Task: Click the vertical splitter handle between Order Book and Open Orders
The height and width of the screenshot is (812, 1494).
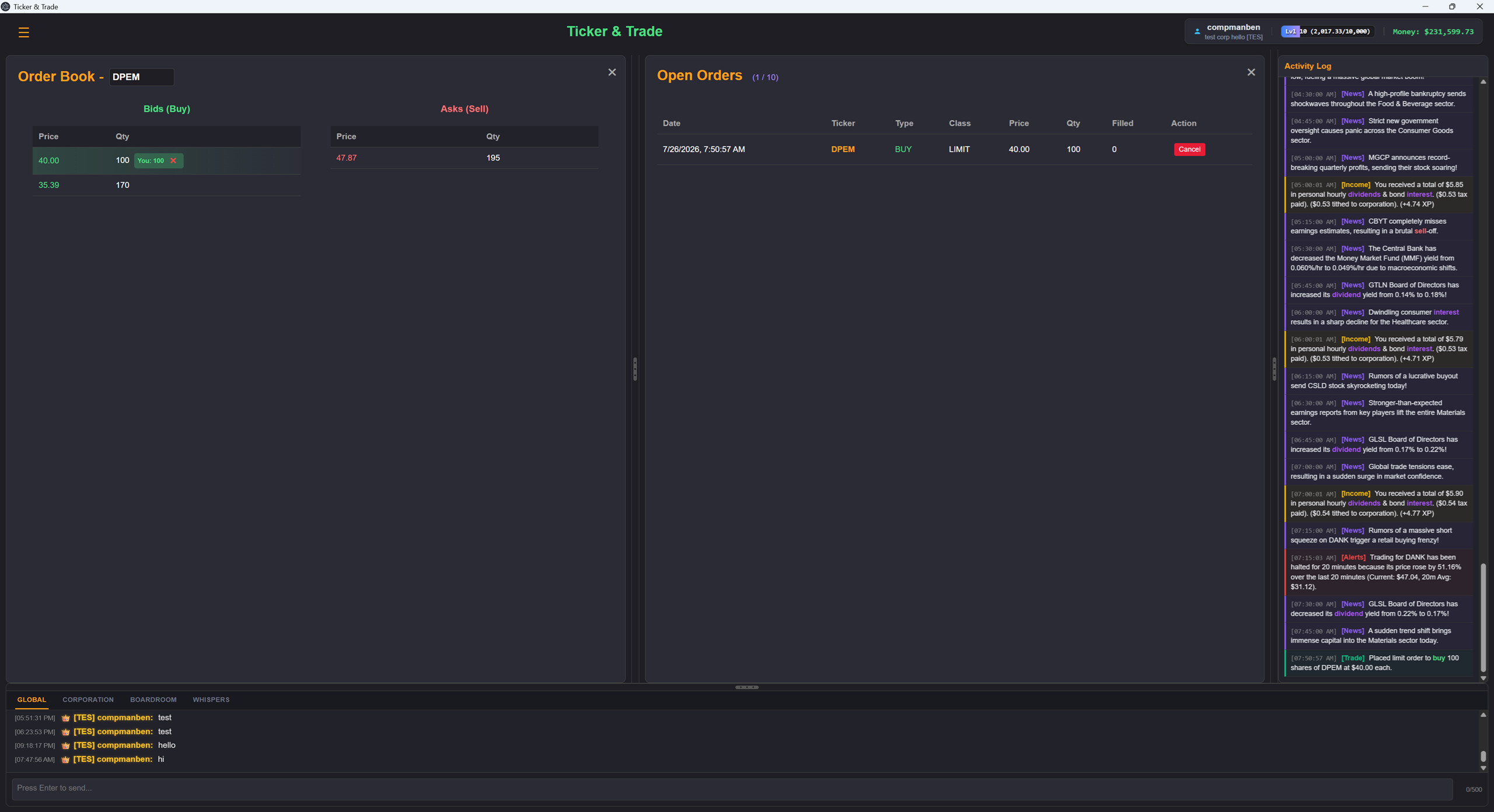Action: pos(635,369)
